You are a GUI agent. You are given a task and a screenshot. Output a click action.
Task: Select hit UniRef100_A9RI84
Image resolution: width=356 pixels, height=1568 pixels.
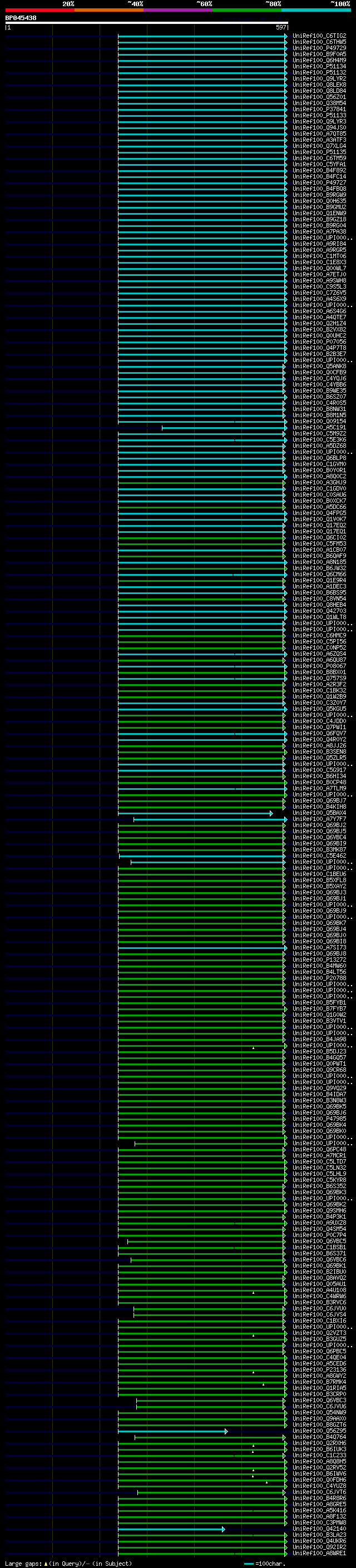319,244
